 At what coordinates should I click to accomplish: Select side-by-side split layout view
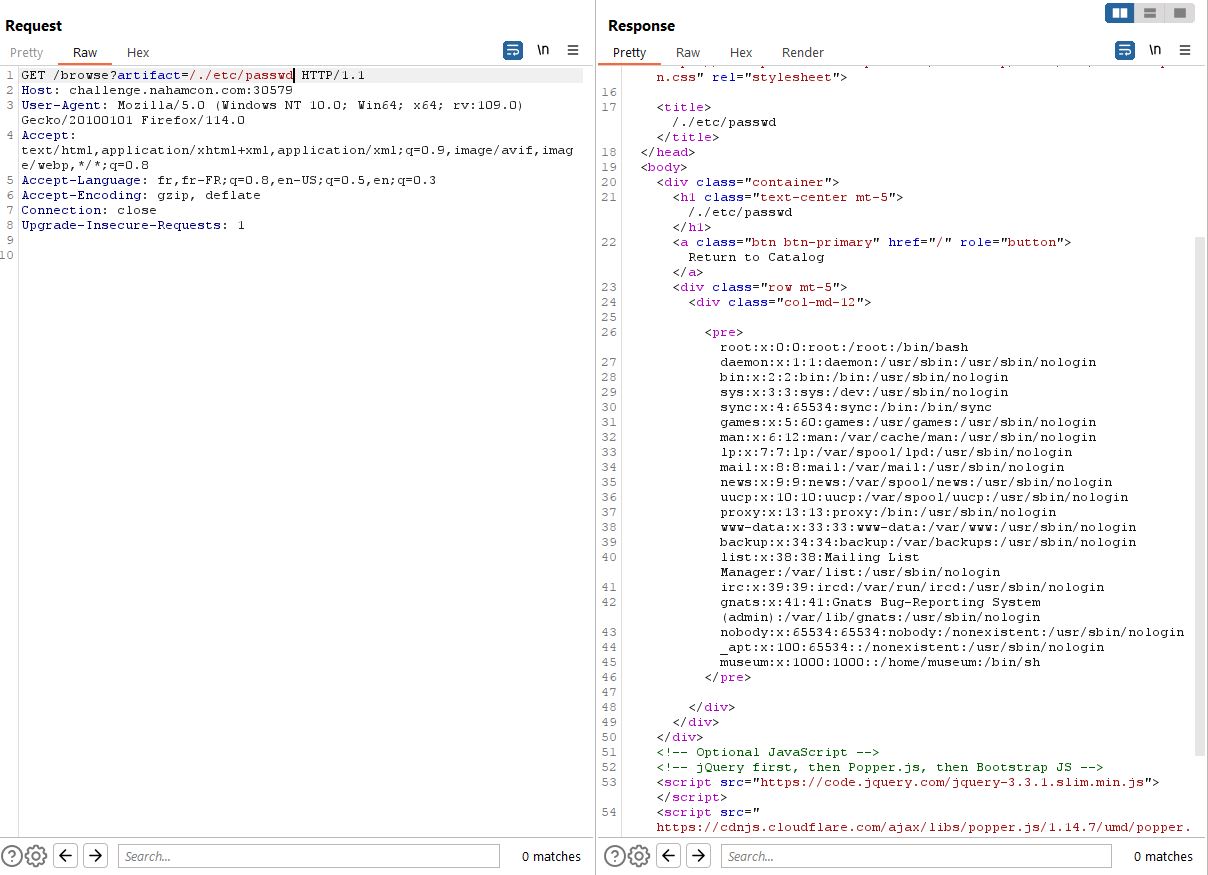click(x=1120, y=13)
